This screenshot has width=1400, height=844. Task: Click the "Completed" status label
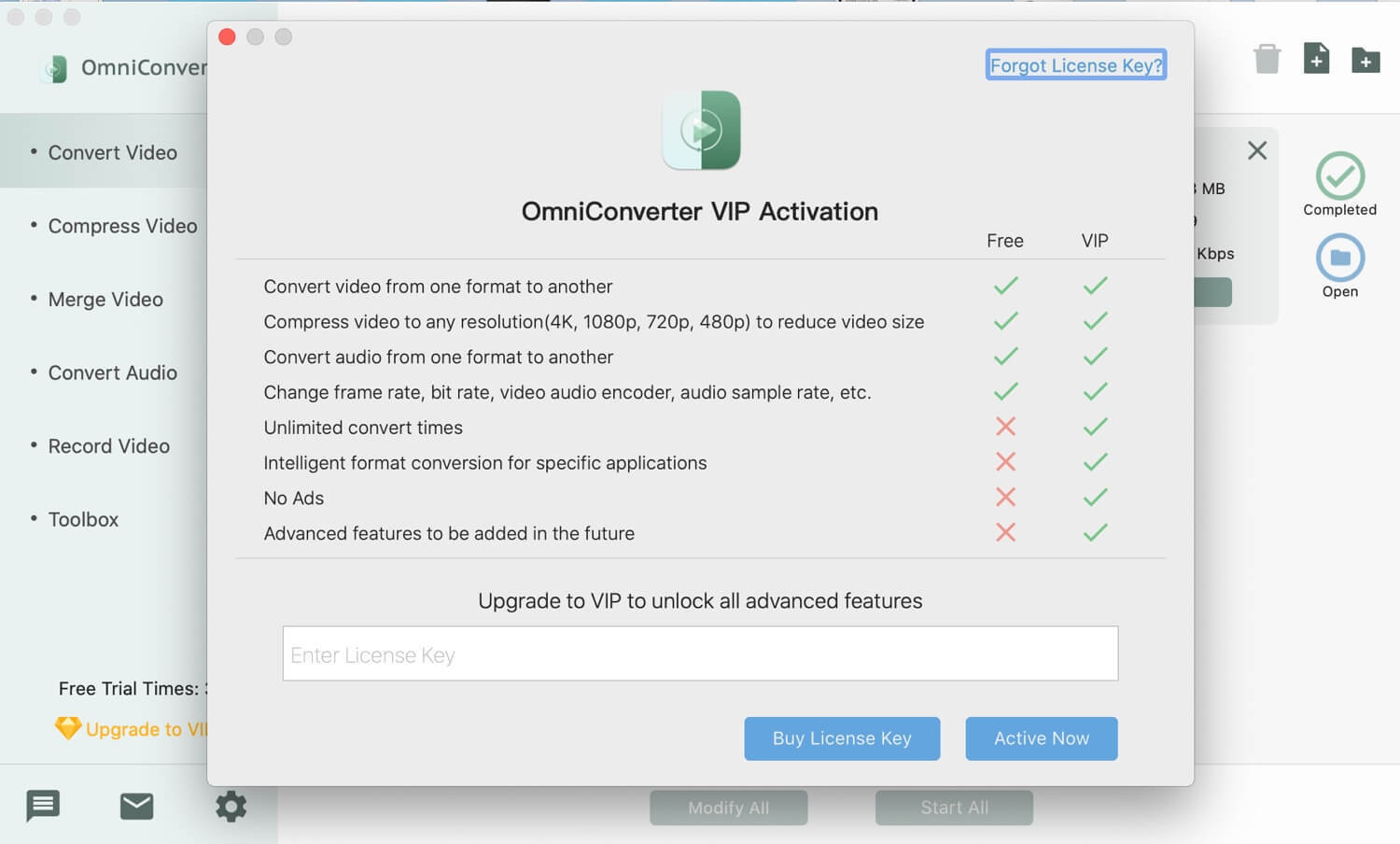(1340, 210)
